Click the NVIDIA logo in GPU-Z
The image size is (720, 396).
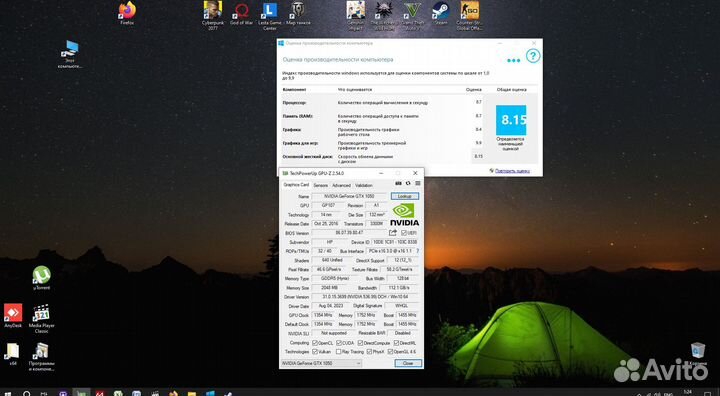[404, 215]
